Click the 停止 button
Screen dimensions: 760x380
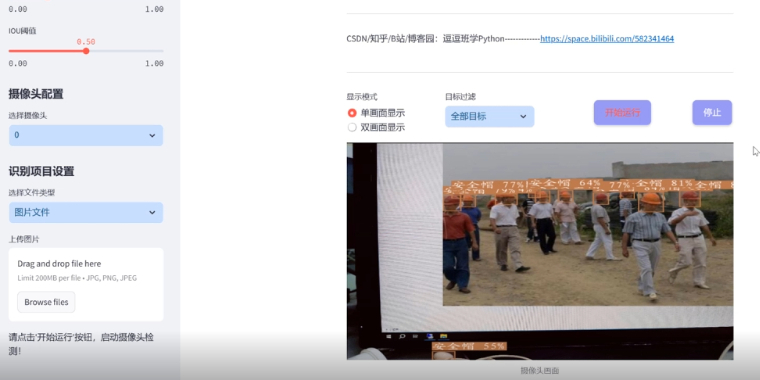[712, 112]
